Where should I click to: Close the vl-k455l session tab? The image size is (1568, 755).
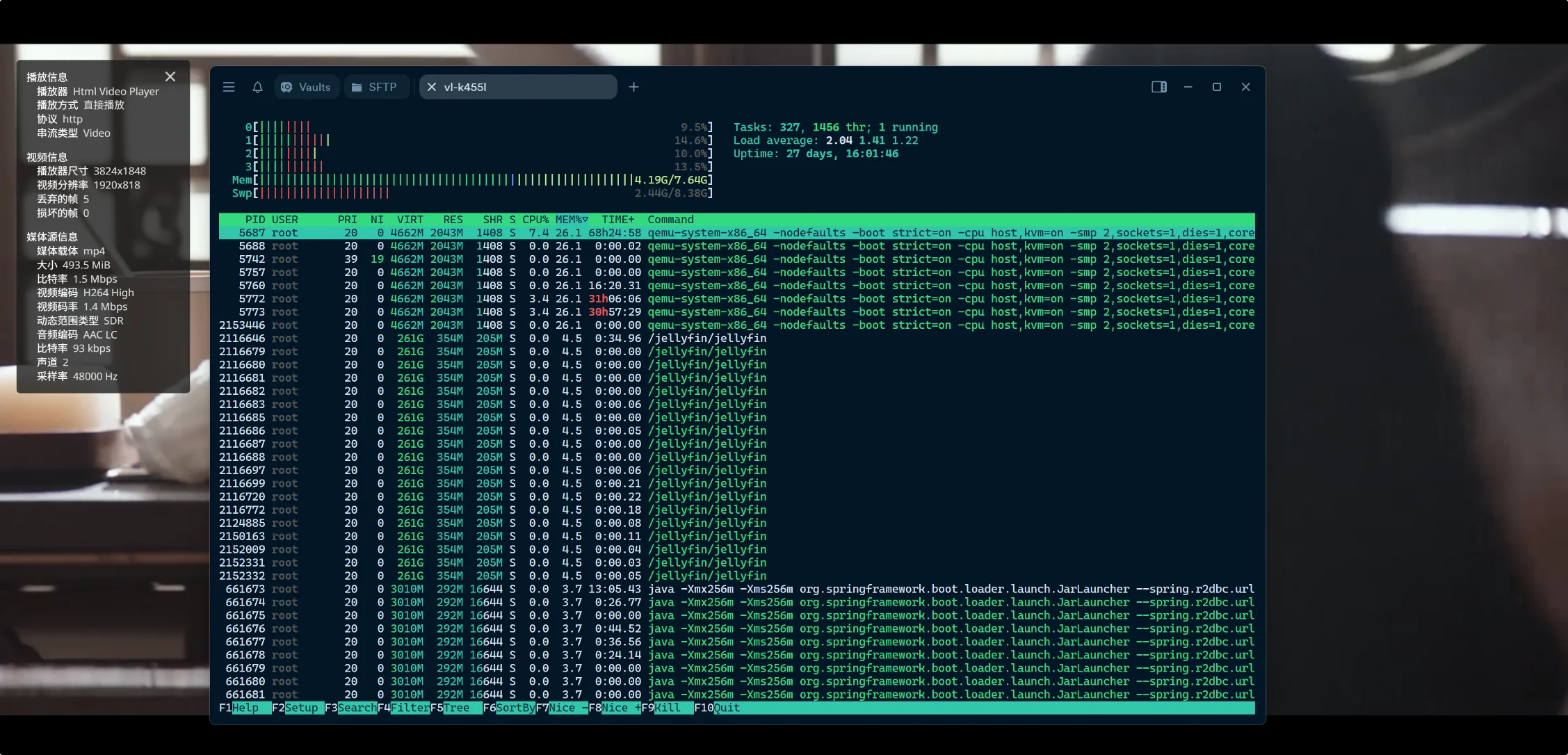tap(432, 87)
